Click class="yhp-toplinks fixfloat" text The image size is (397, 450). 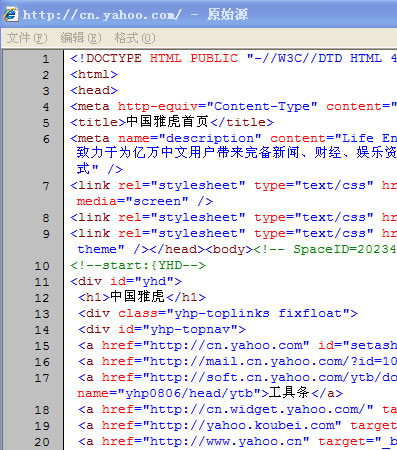pyautogui.click(x=234, y=313)
